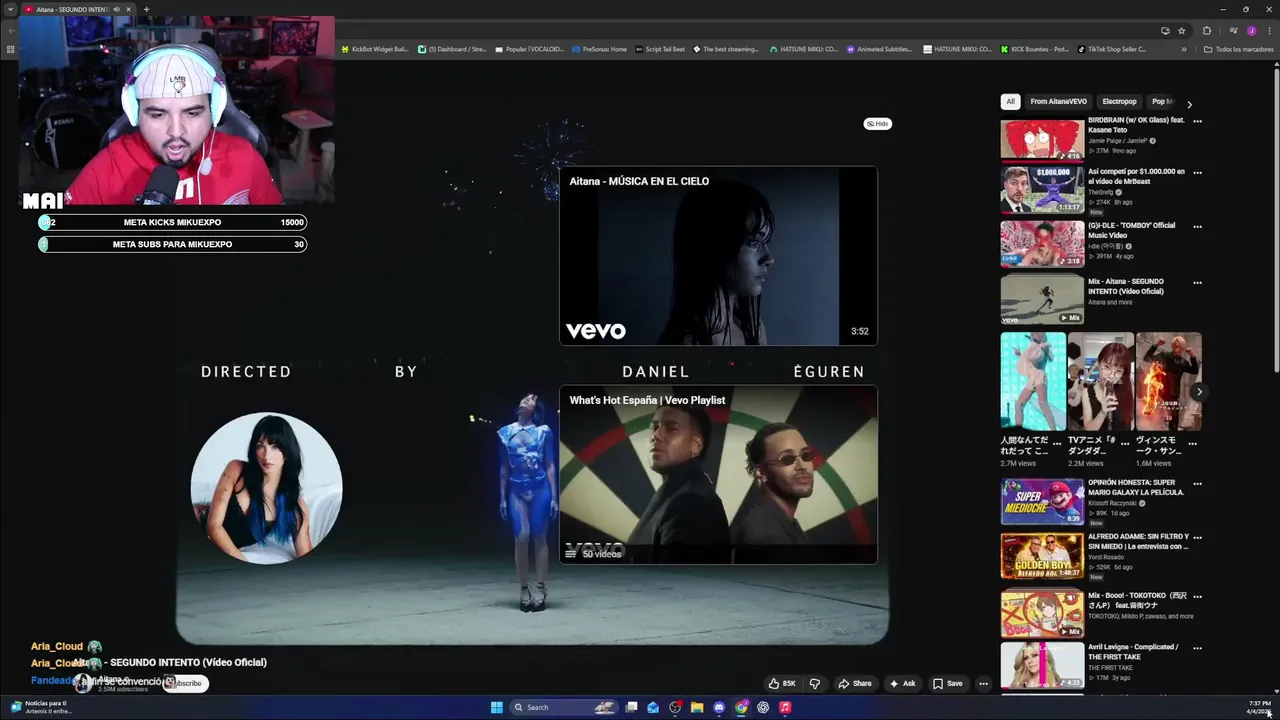Open the Aitana MÚSICA EN EL CIELO end card

(718, 256)
